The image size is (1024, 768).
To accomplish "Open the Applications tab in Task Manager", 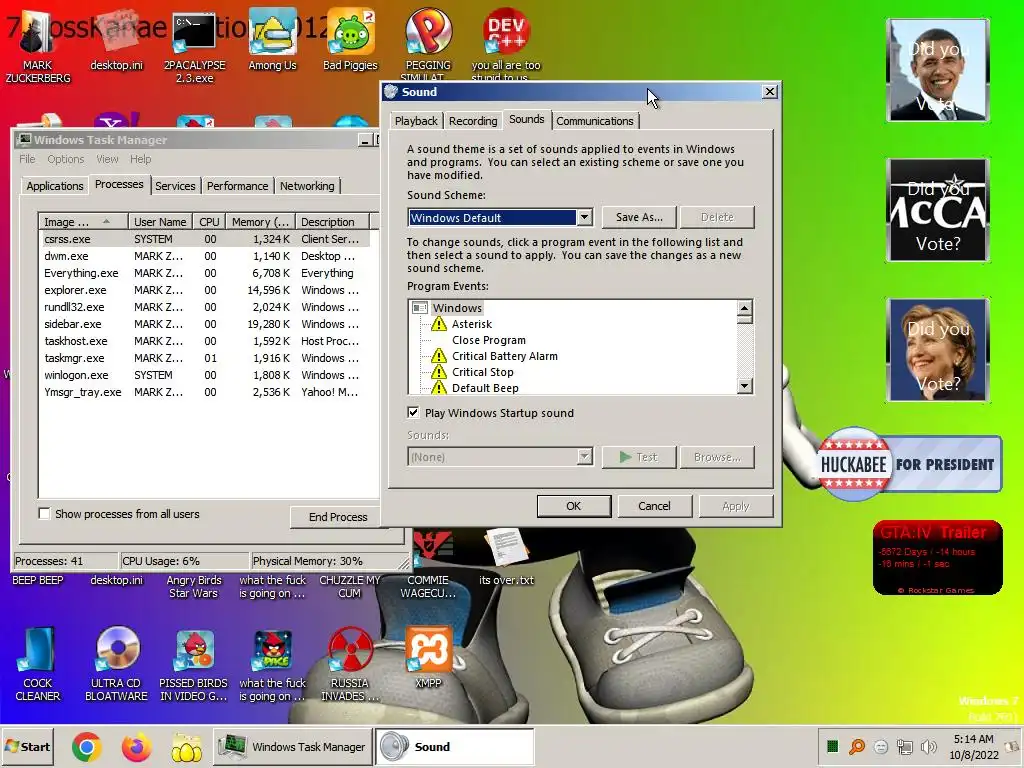I will coord(55,186).
